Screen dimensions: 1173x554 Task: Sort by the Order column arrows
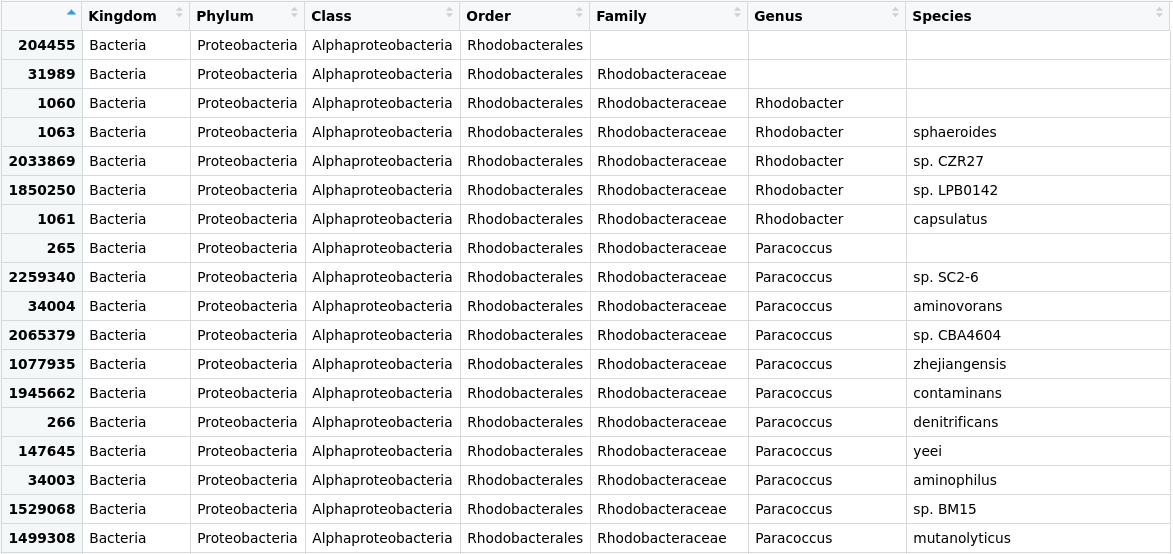579,12
